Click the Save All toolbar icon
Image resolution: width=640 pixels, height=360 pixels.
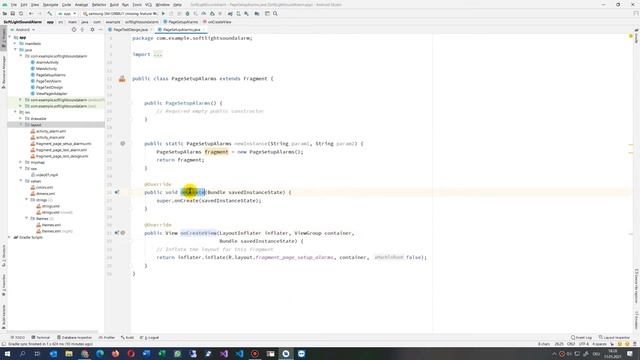(13, 13)
